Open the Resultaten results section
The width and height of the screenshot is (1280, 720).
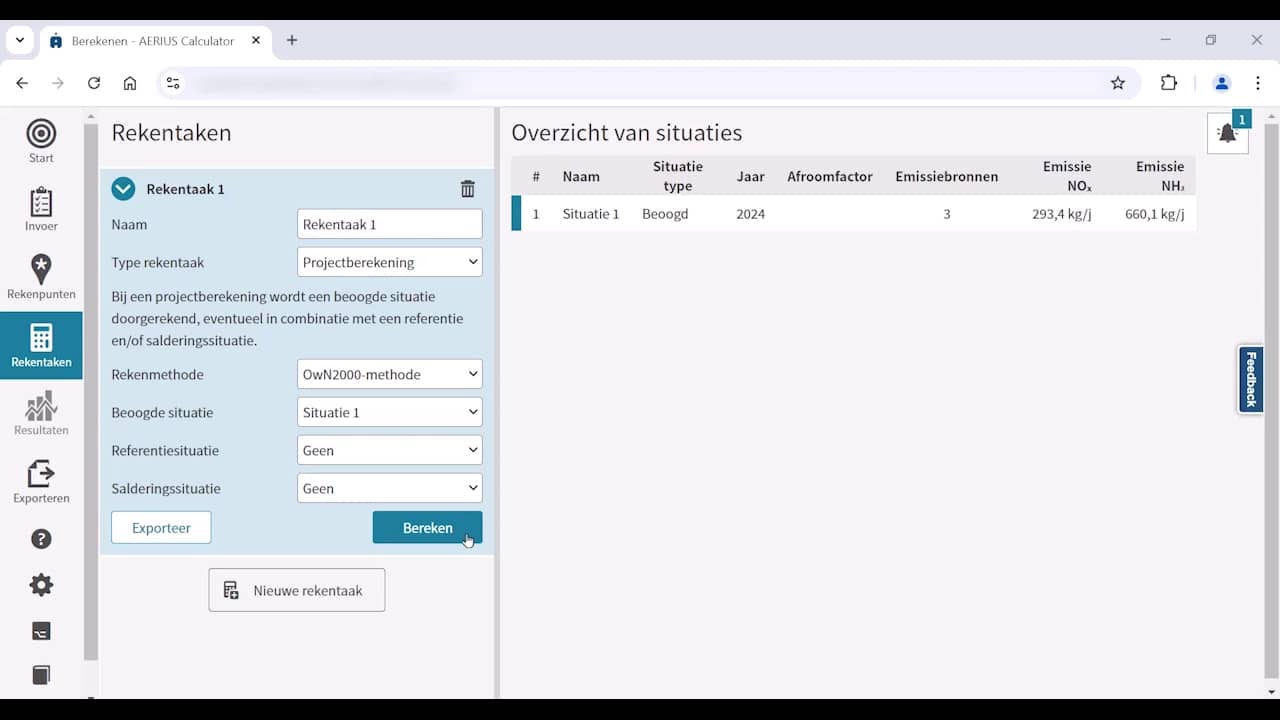click(41, 413)
